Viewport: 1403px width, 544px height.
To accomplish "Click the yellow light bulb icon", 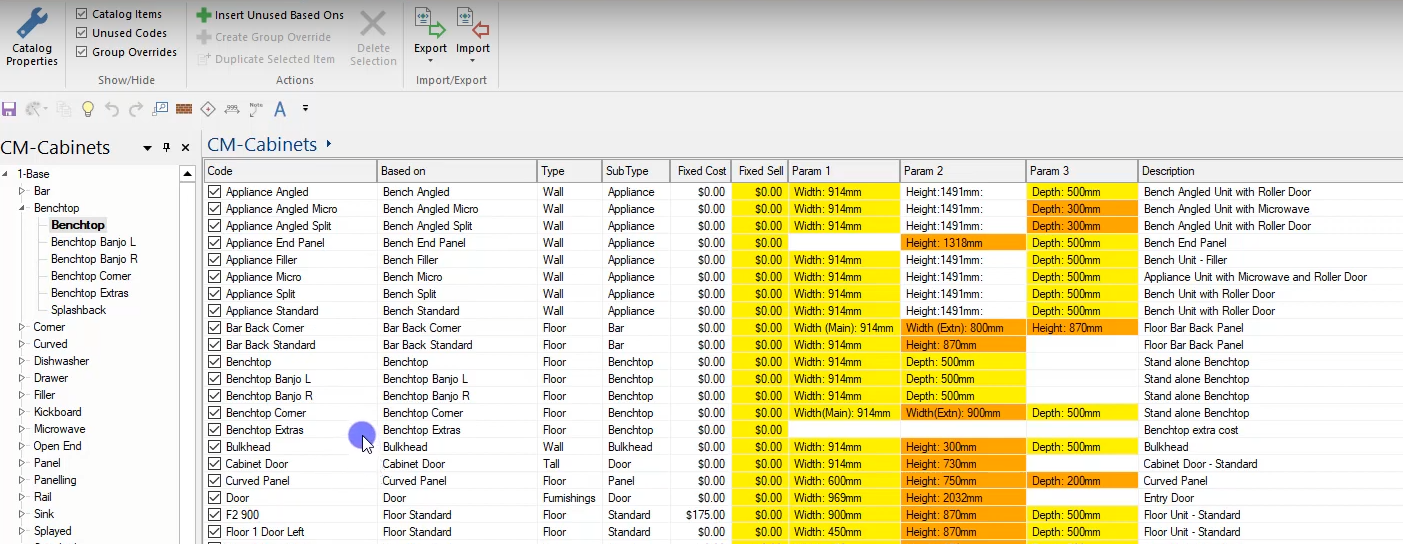I will 87,108.
